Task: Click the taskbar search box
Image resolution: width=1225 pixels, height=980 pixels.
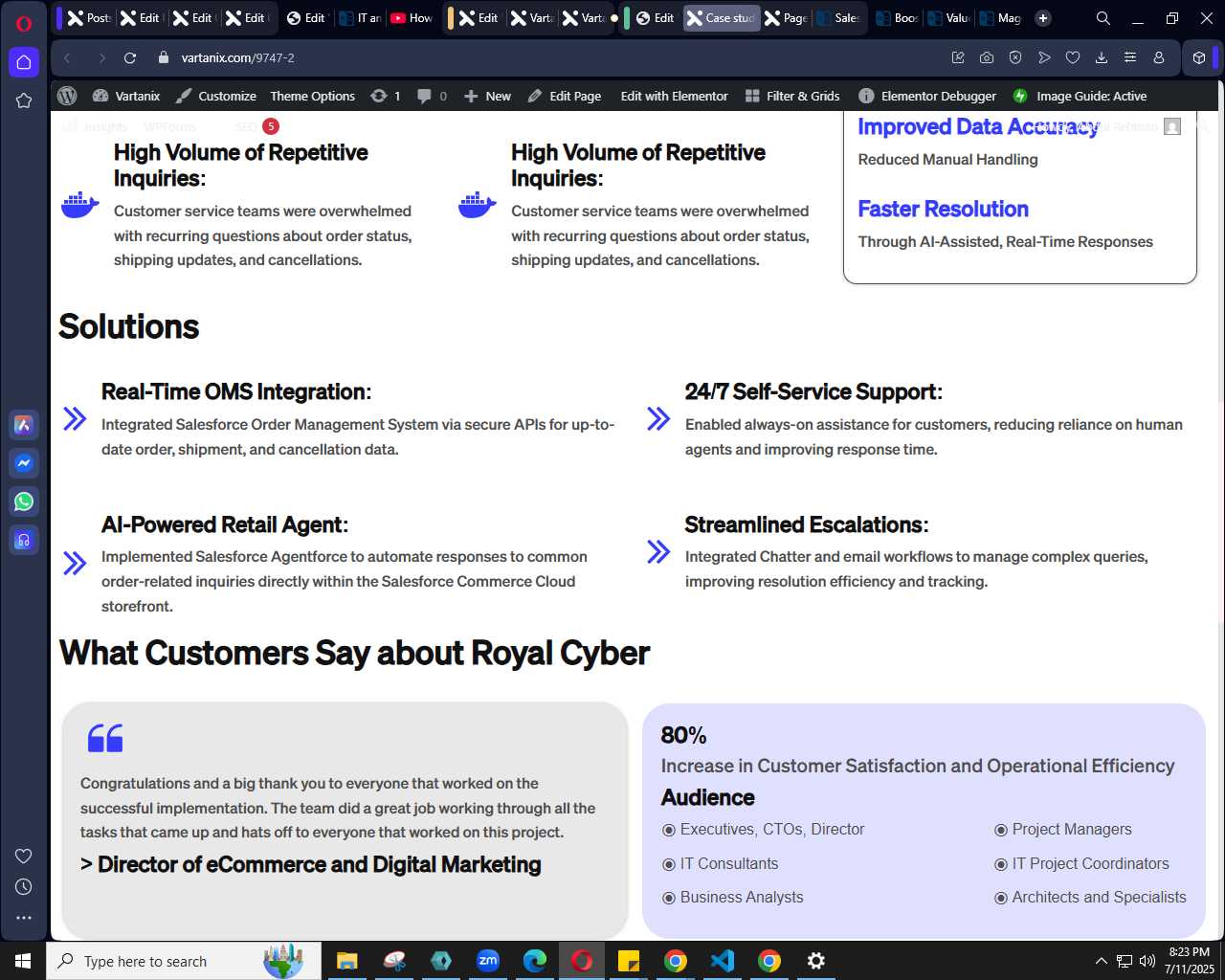Action: (184, 961)
